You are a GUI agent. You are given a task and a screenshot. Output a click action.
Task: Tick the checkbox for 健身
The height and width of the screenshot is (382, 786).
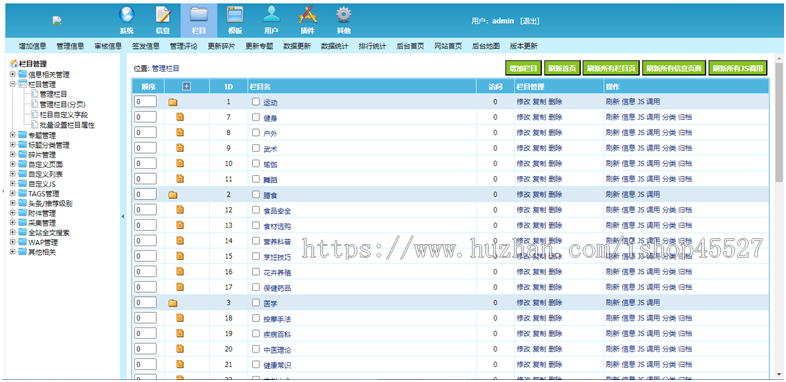tap(256, 117)
